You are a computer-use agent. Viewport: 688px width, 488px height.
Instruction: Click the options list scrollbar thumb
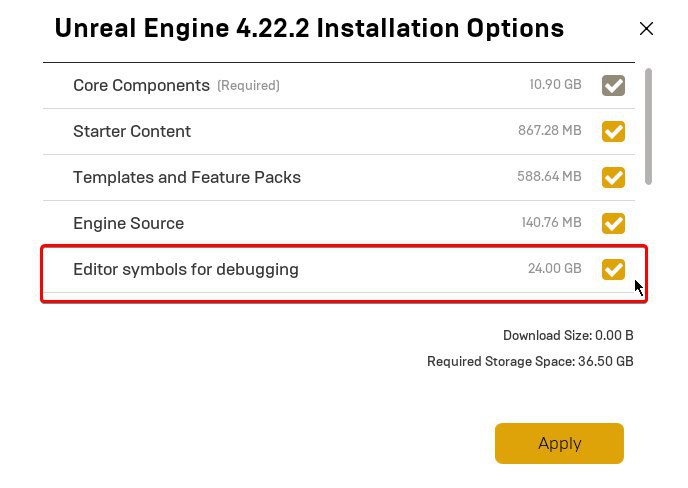pos(648,126)
